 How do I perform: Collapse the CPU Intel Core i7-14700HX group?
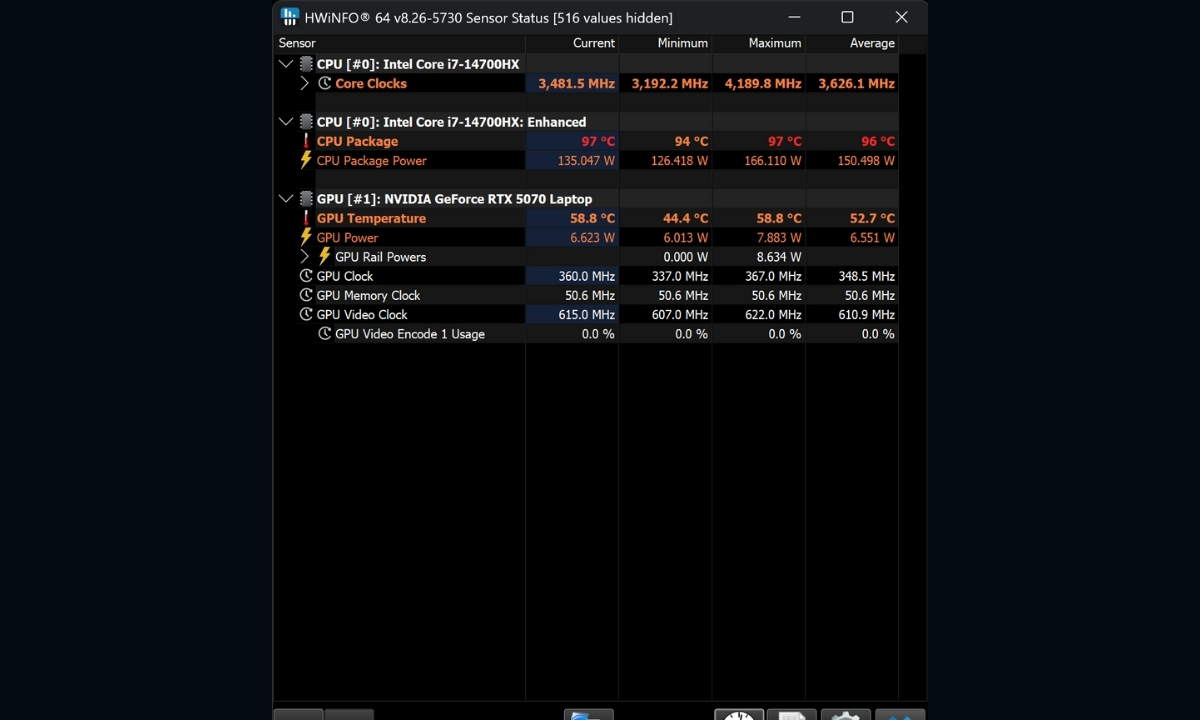(x=286, y=64)
